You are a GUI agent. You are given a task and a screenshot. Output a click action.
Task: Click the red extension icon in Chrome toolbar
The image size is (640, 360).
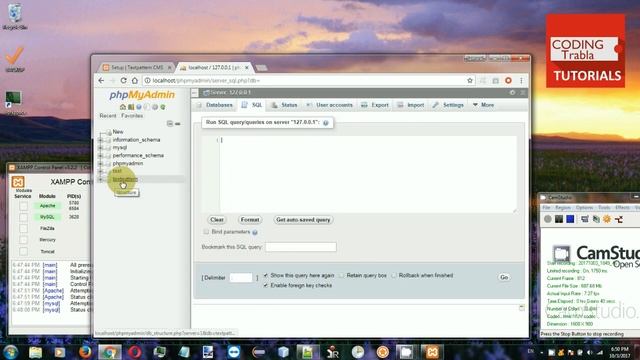pyautogui.click(x=508, y=80)
